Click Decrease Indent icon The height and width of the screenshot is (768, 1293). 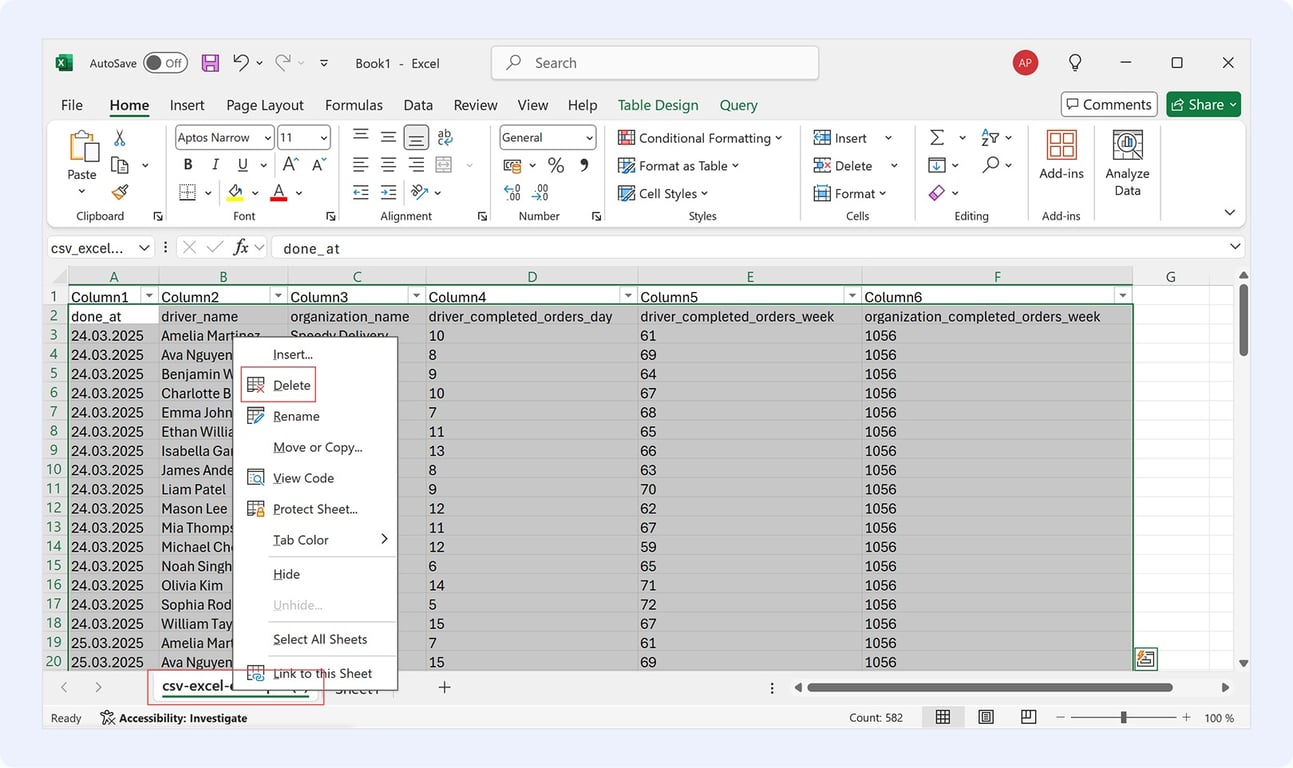[x=361, y=192]
